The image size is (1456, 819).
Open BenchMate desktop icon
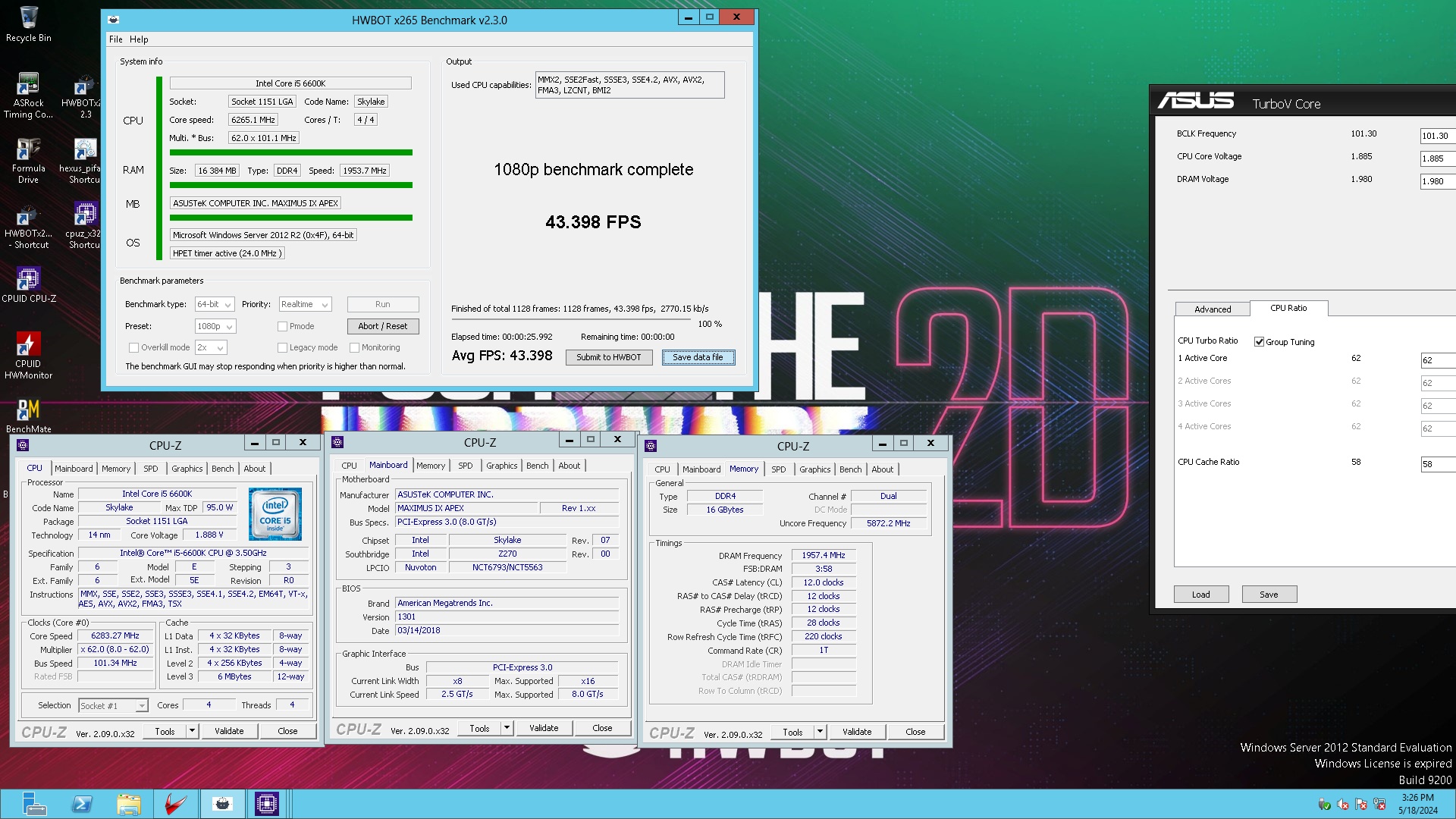pos(29,416)
